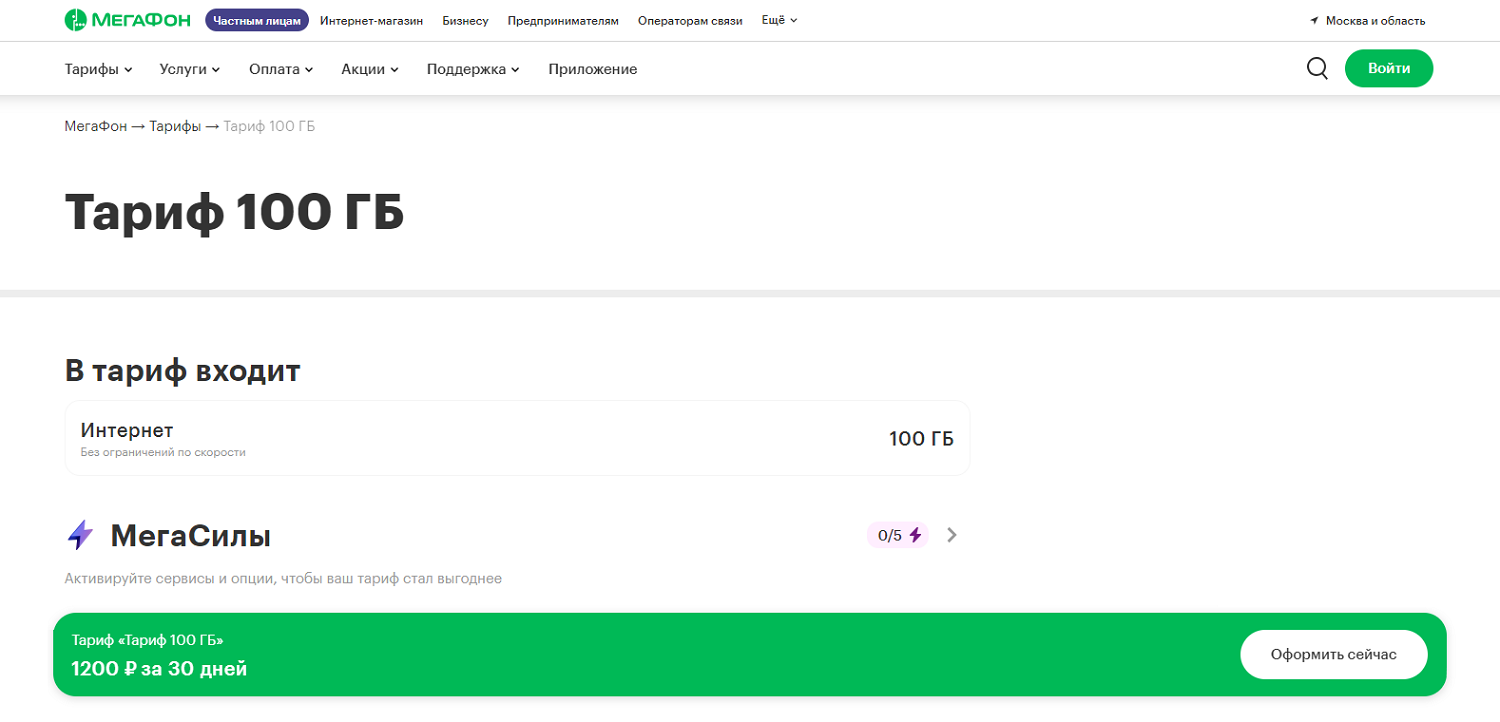Viewport: 1500px width, 722px height.
Task: Click the Войти button
Action: coord(1389,68)
